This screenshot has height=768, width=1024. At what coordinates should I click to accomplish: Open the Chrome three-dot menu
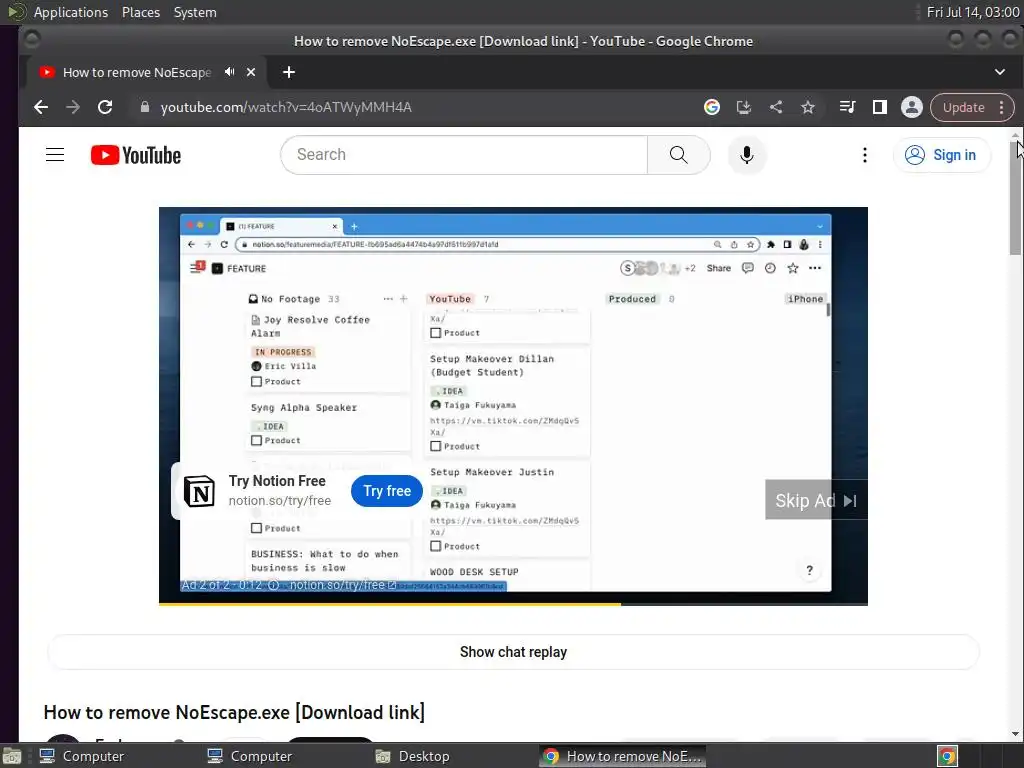click(x=1002, y=107)
